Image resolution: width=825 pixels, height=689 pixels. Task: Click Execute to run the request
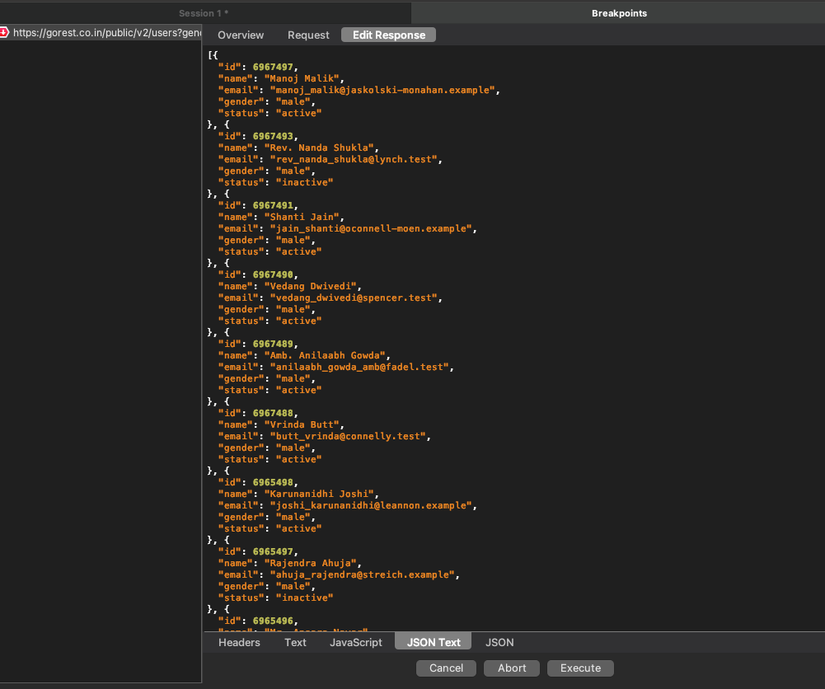(580, 668)
